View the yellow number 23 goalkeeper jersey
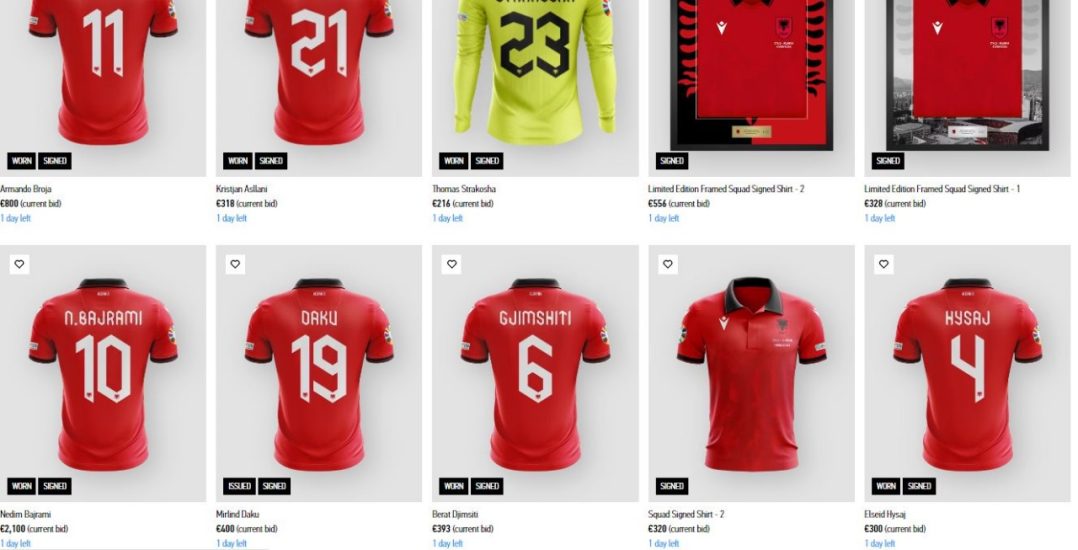 click(535, 69)
